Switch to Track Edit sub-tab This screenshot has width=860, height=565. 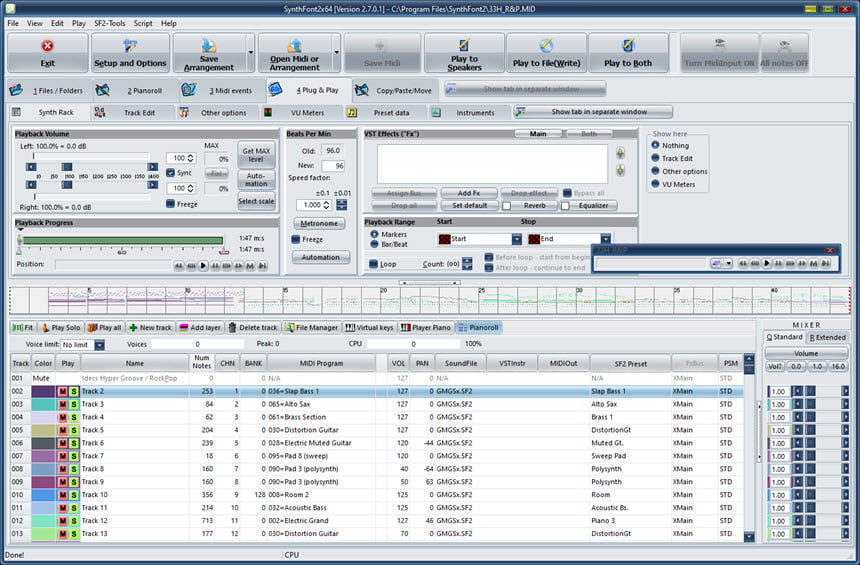coord(131,112)
